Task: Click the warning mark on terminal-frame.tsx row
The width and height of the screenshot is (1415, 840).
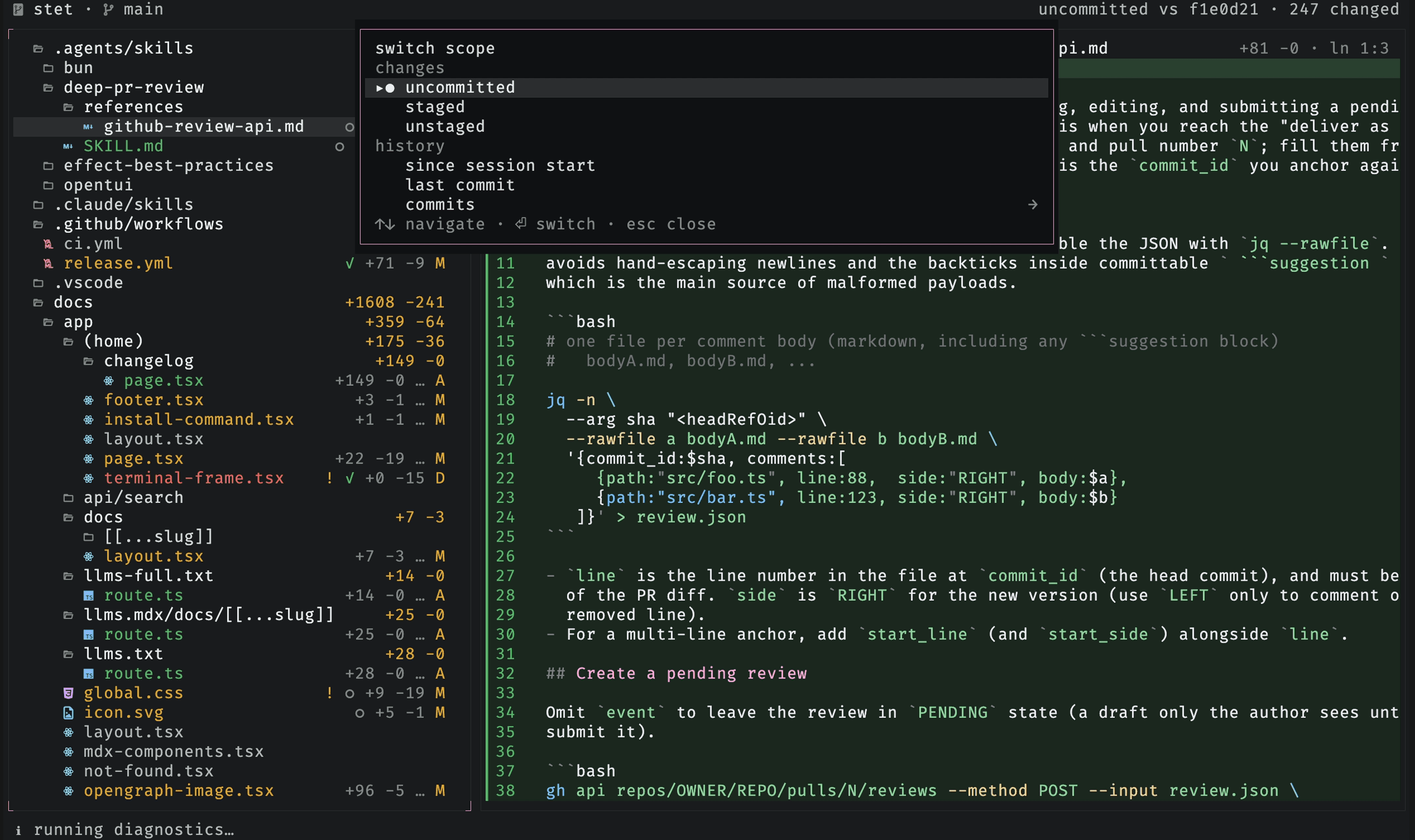Action: click(x=329, y=478)
